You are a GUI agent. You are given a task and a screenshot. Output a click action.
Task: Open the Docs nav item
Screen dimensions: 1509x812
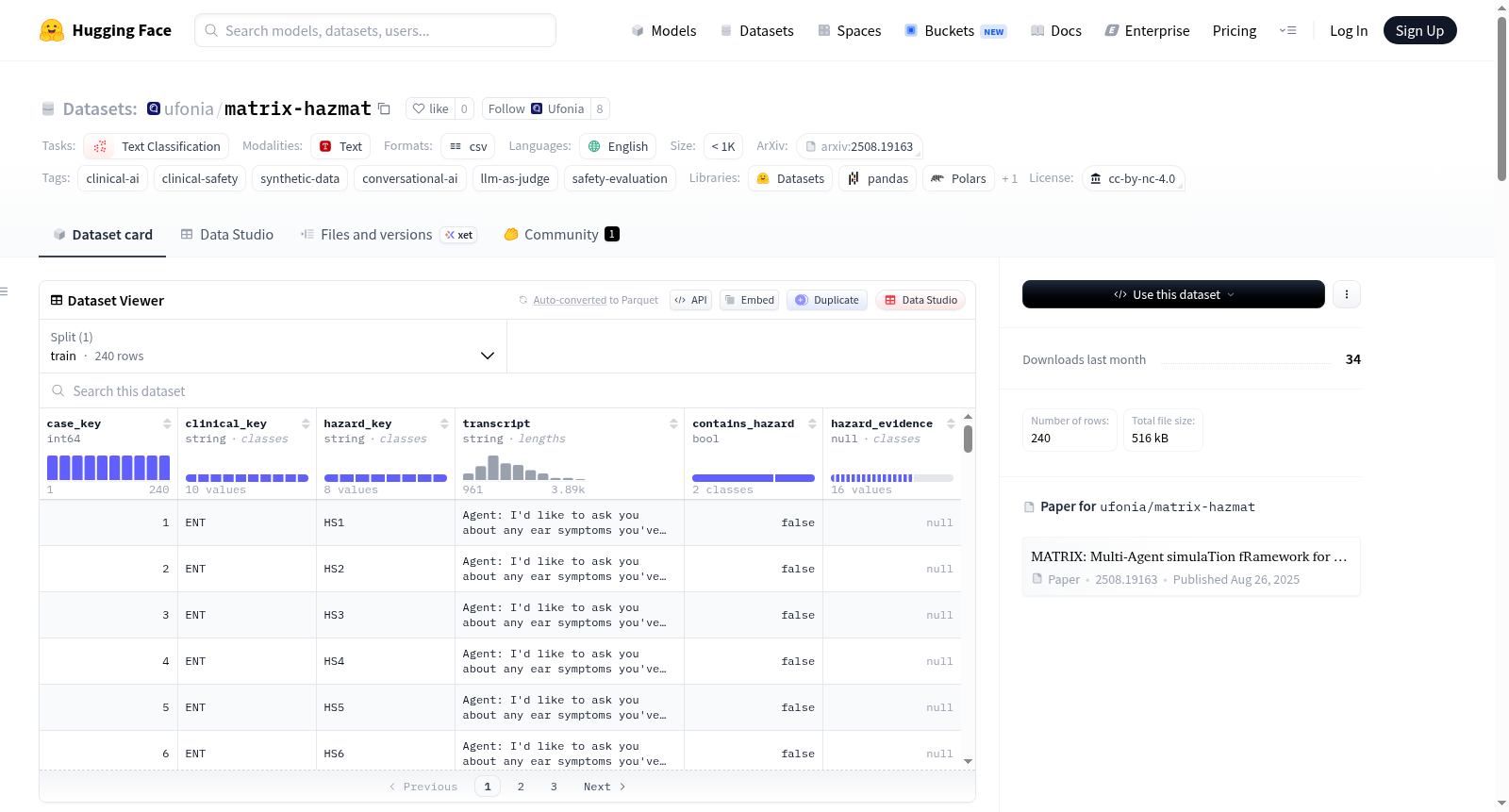(x=1056, y=30)
